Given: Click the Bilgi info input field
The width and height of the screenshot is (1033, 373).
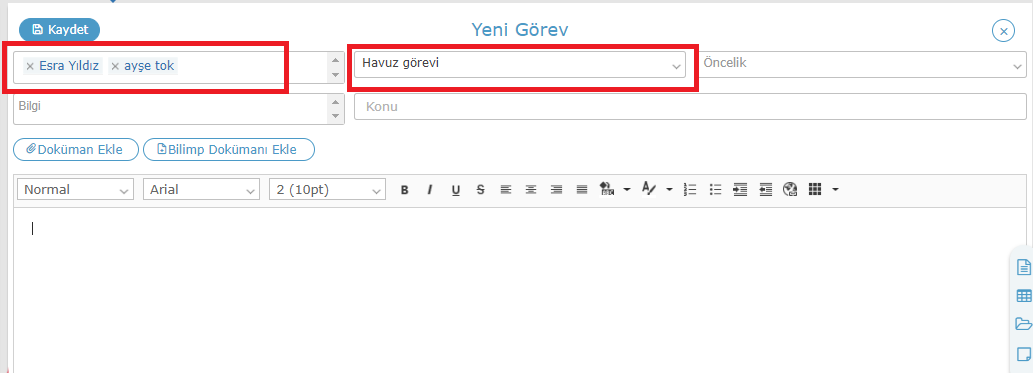Looking at the screenshot, I should coord(171,109).
